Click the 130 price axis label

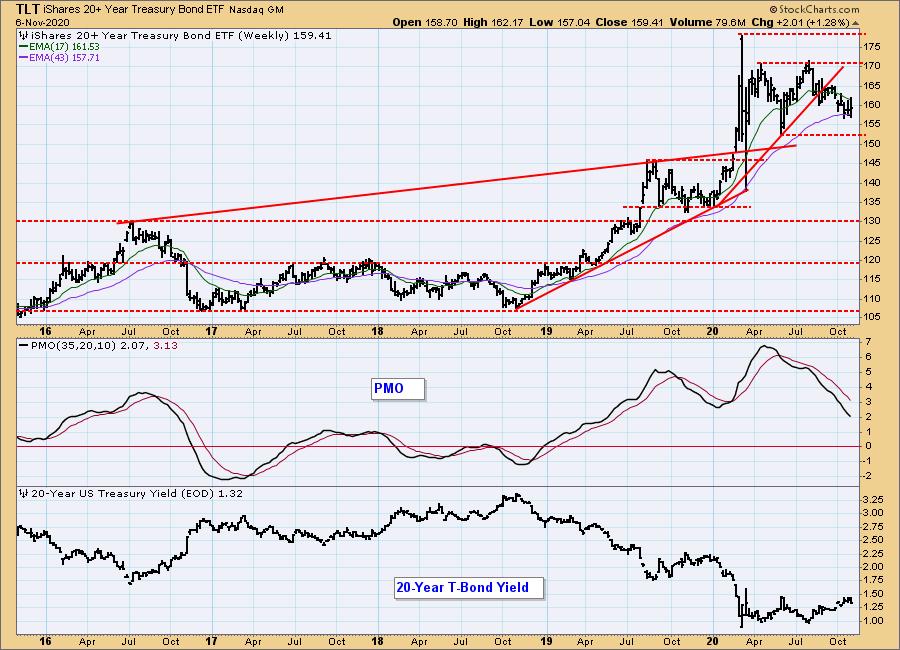872,221
